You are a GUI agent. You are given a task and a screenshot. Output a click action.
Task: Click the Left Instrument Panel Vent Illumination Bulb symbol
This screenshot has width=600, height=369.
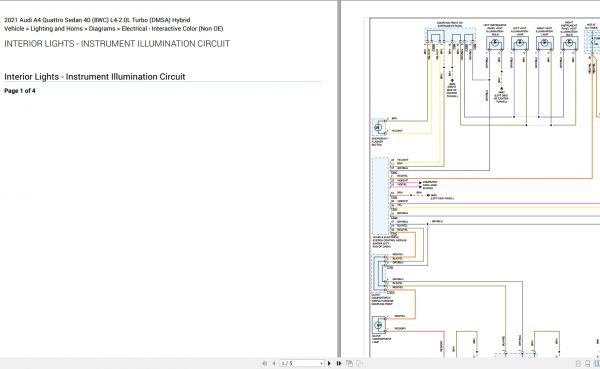tap(495, 43)
